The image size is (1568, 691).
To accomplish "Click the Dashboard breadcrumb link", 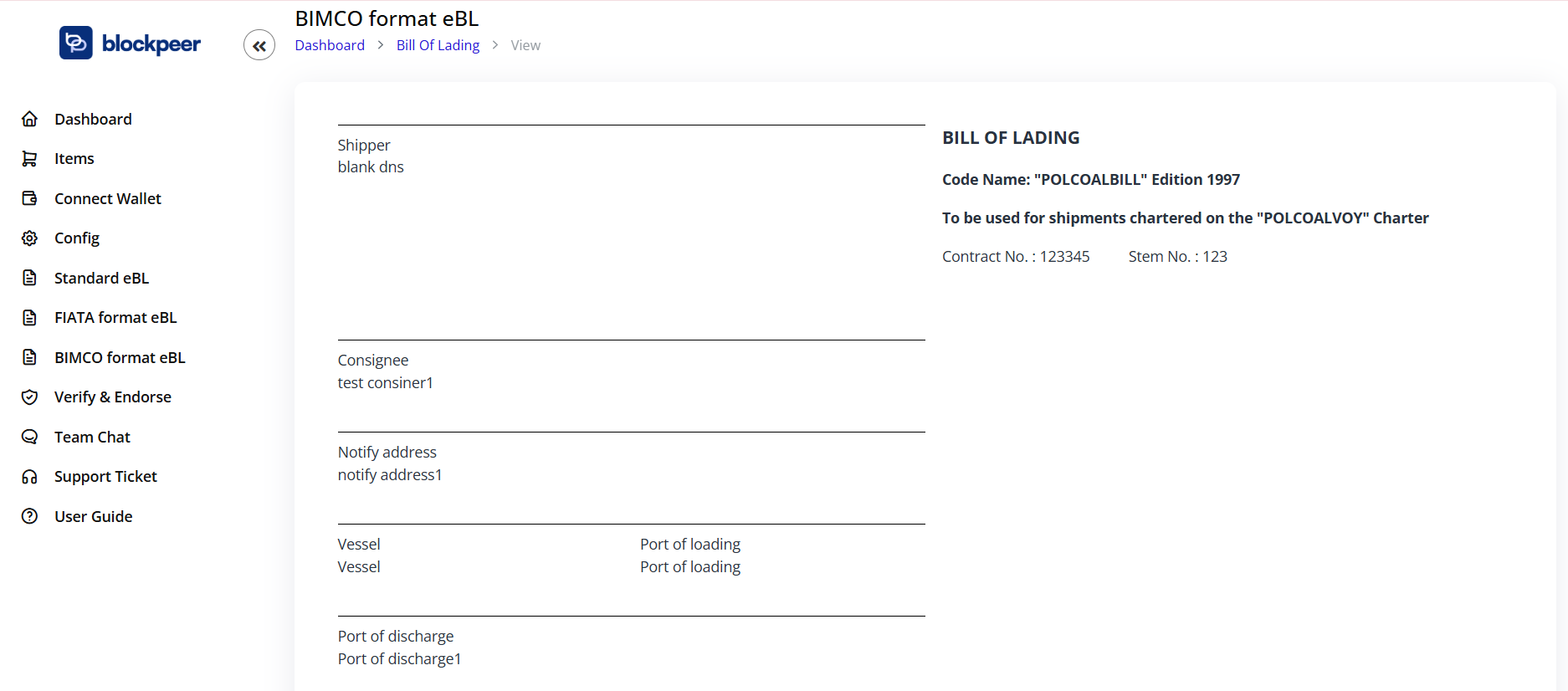I will coord(330,45).
